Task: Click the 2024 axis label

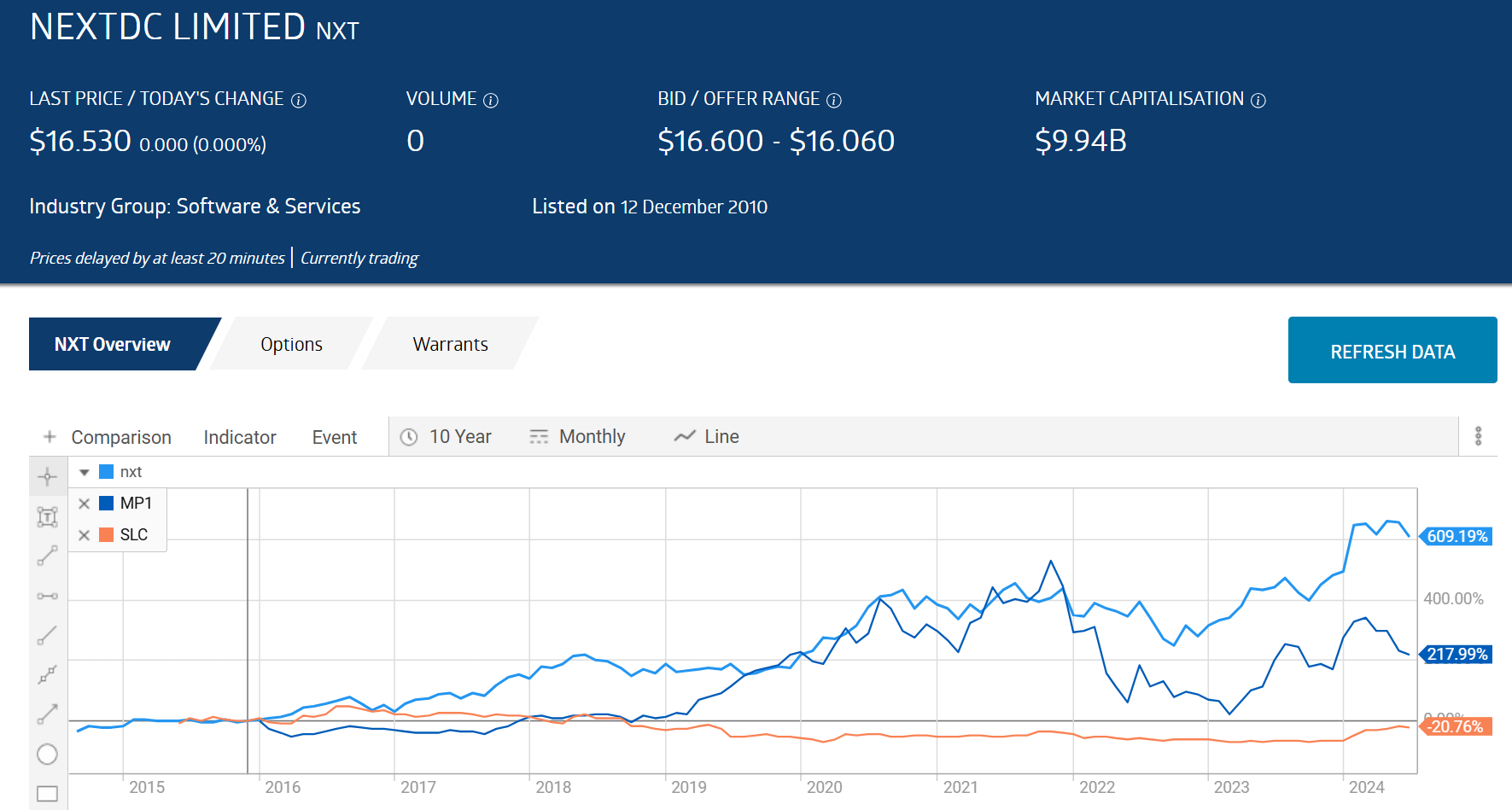Action: 1366,787
